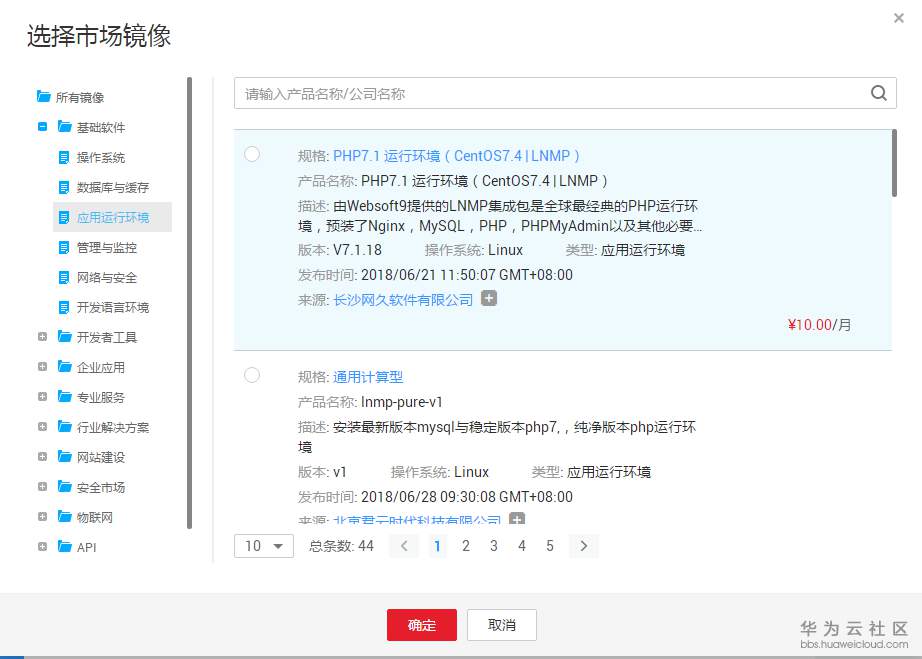Click the folder icon for 所有镜像

[x=42, y=97]
